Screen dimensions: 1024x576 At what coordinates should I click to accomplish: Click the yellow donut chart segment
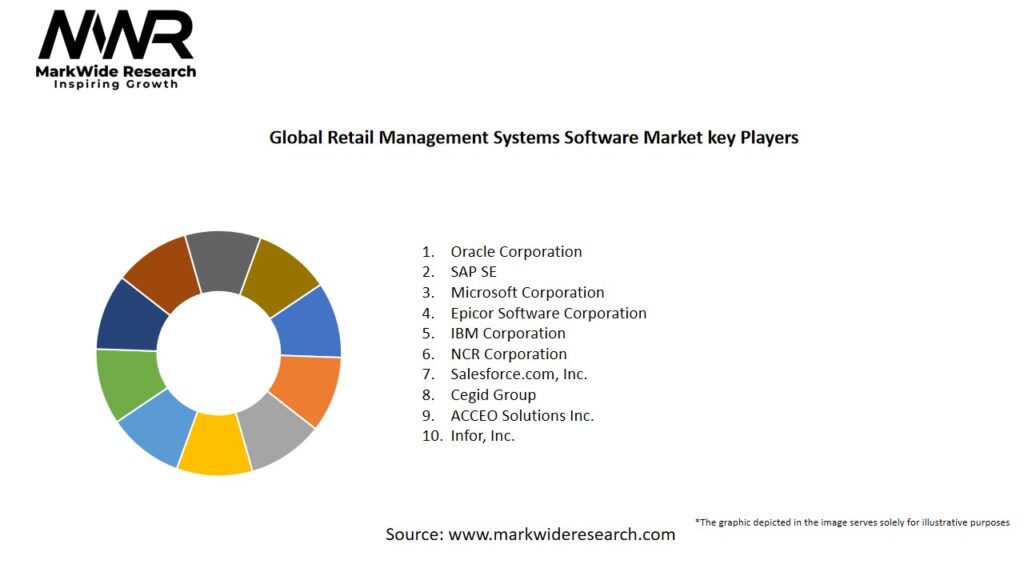(x=215, y=445)
